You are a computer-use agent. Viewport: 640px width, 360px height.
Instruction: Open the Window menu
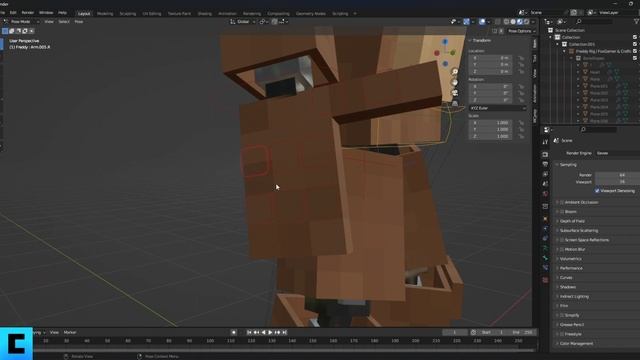(46, 13)
